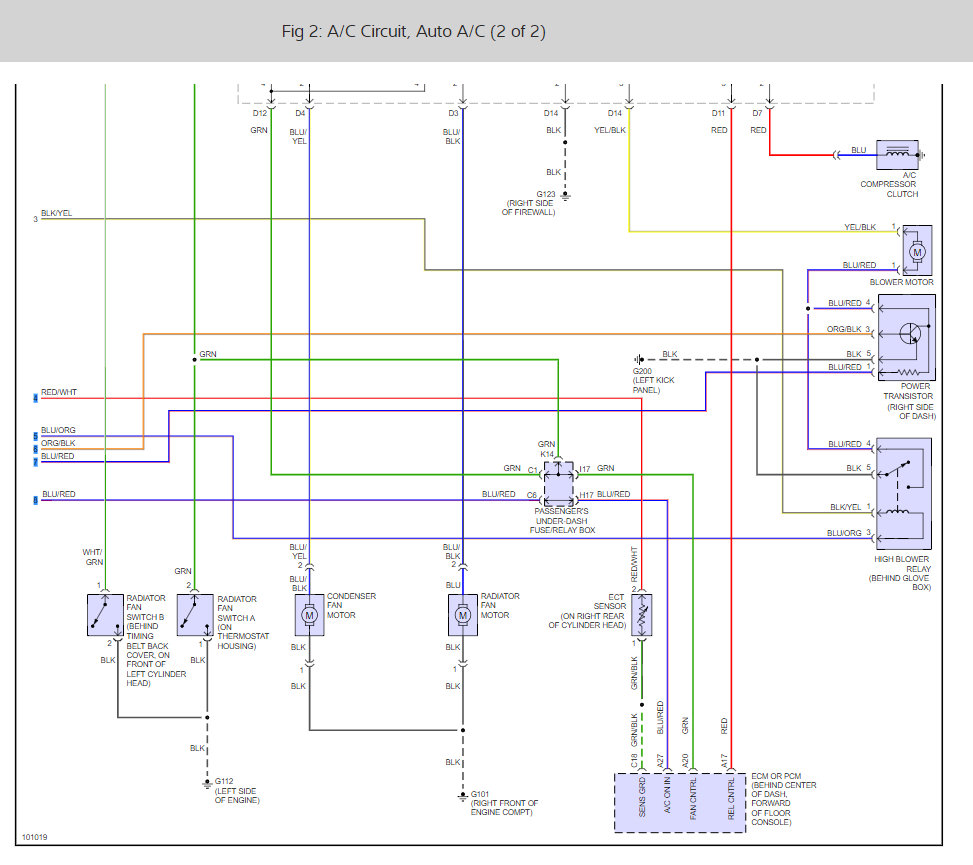This screenshot has width=973, height=865.
Task: Click the 'A/C ON IN' pin inside the ECM
Action: click(x=668, y=795)
